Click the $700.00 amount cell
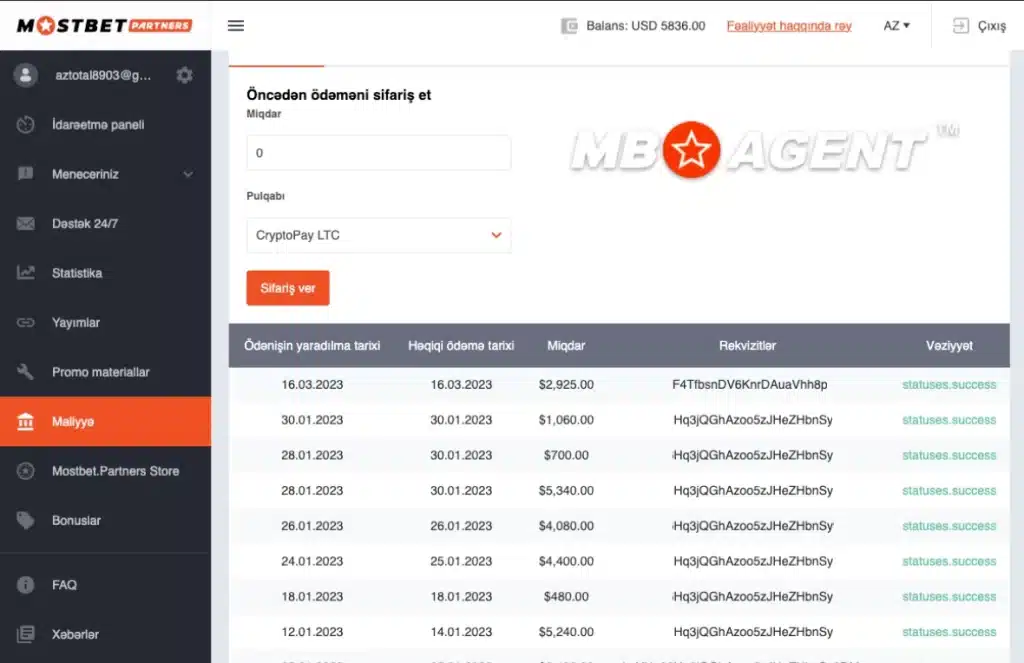 click(566, 455)
